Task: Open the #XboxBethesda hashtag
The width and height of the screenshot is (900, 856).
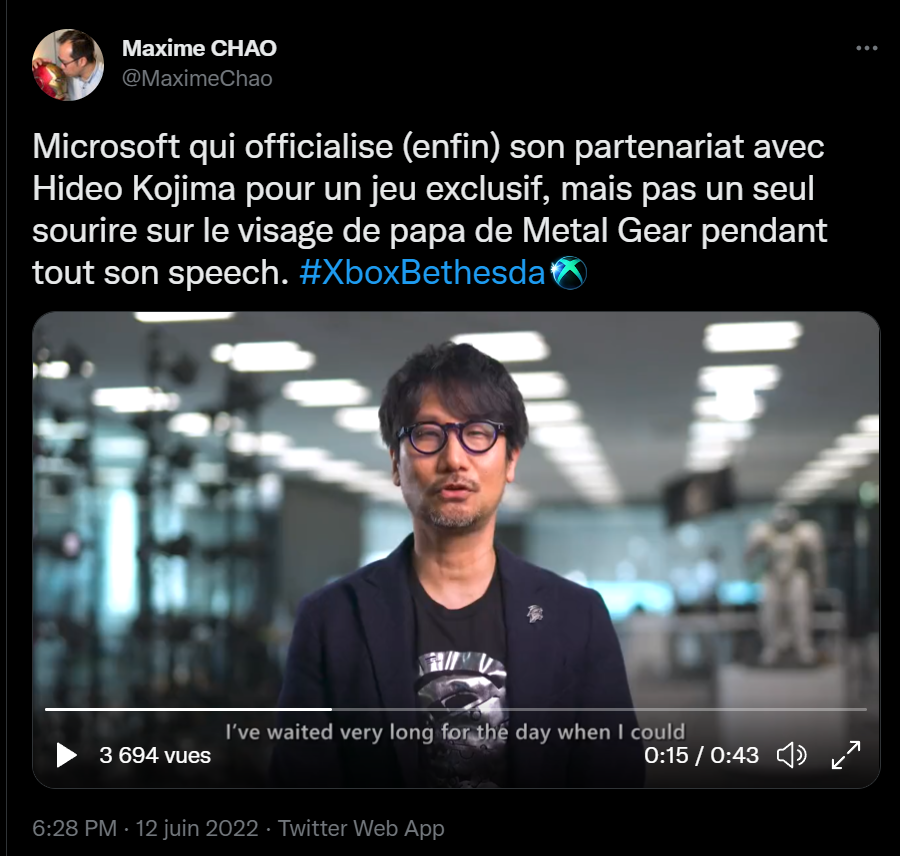Action: 422,273
